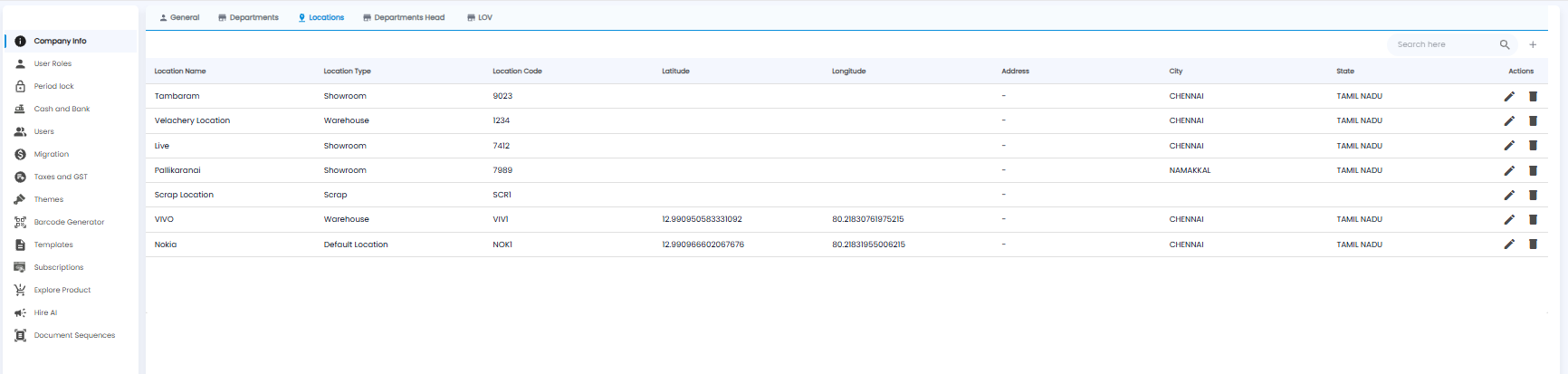Click the NAMAKKAL city cell
1568x374 pixels.
(1190, 170)
